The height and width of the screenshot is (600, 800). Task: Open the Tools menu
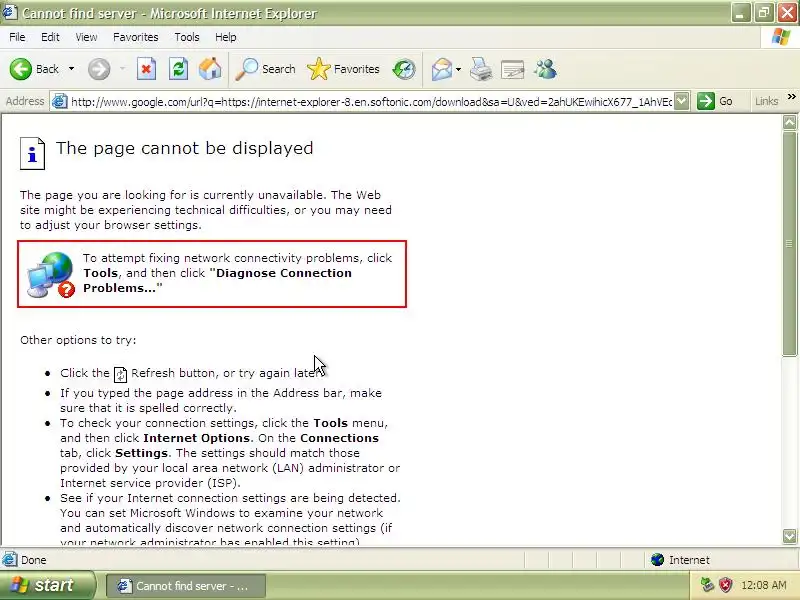[187, 37]
